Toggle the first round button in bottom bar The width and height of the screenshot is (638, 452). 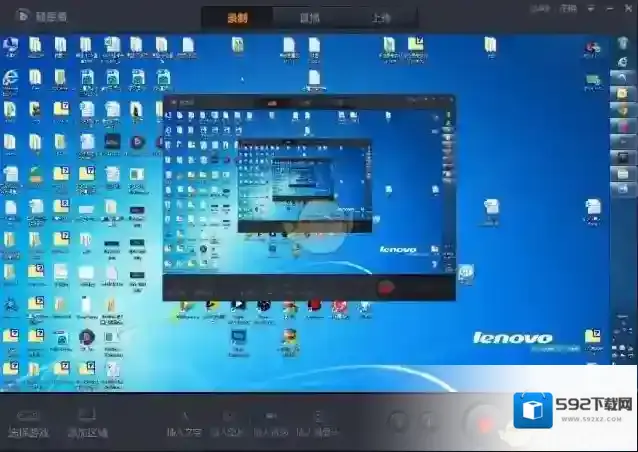(x=399, y=421)
